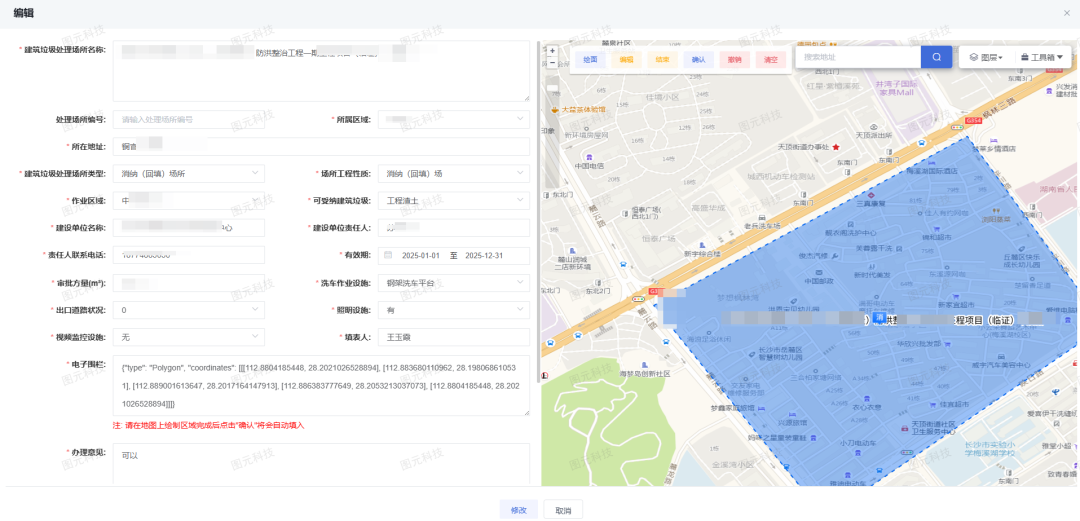Click the 处理场所编号 input field
The height and width of the screenshot is (521, 1080).
(188, 119)
